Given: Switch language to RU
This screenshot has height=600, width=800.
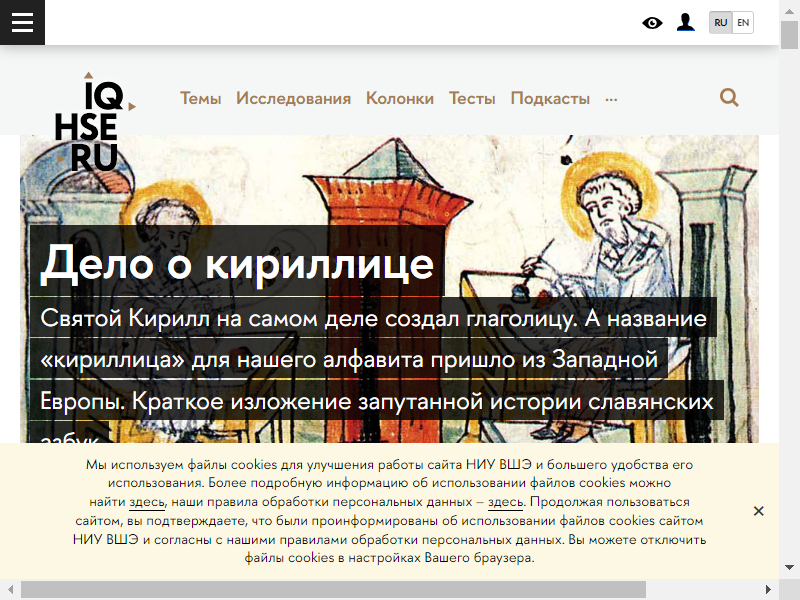Looking at the screenshot, I should (x=720, y=22).
